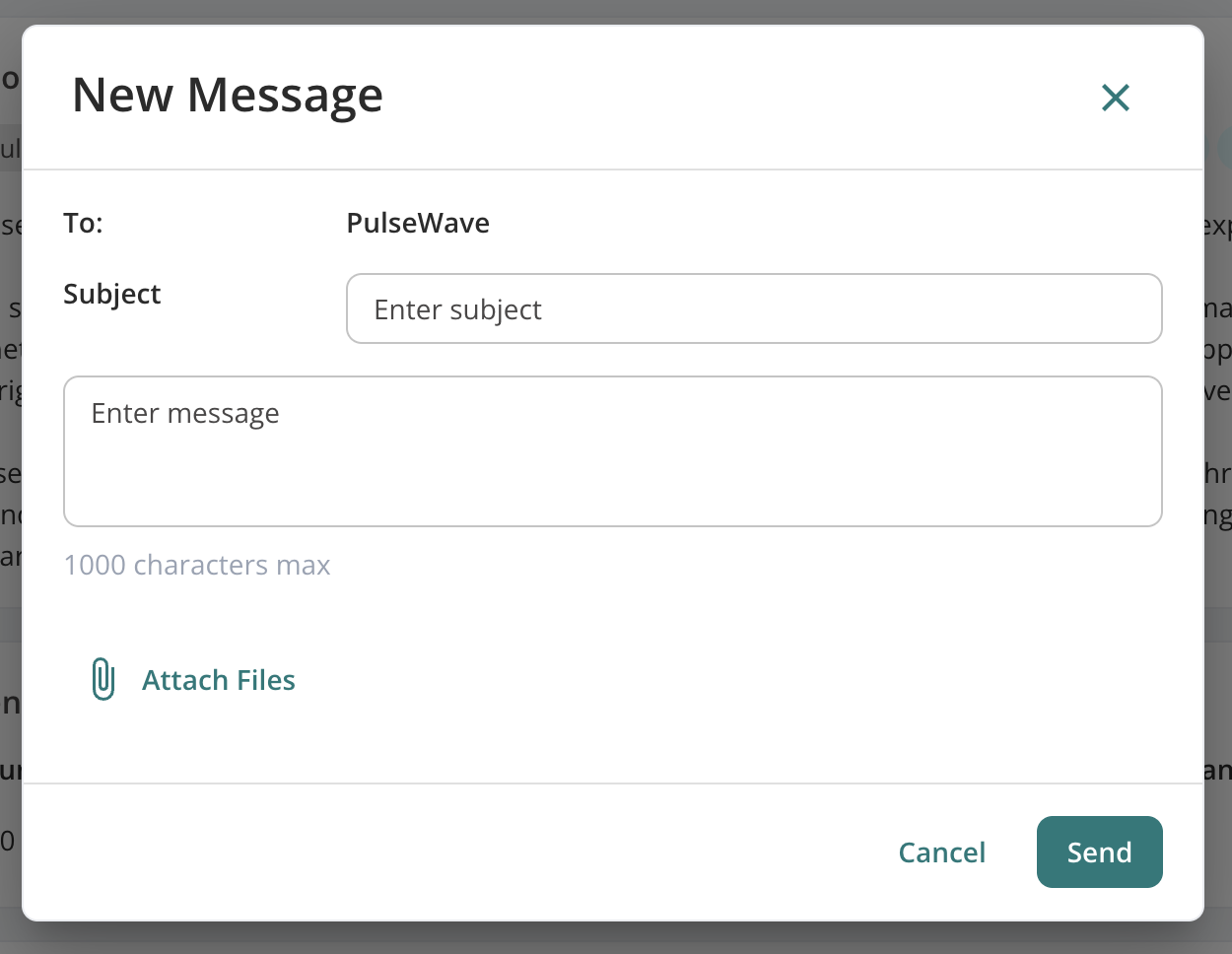1232x954 pixels.
Task: Click the Subject label
Action: tap(112, 295)
